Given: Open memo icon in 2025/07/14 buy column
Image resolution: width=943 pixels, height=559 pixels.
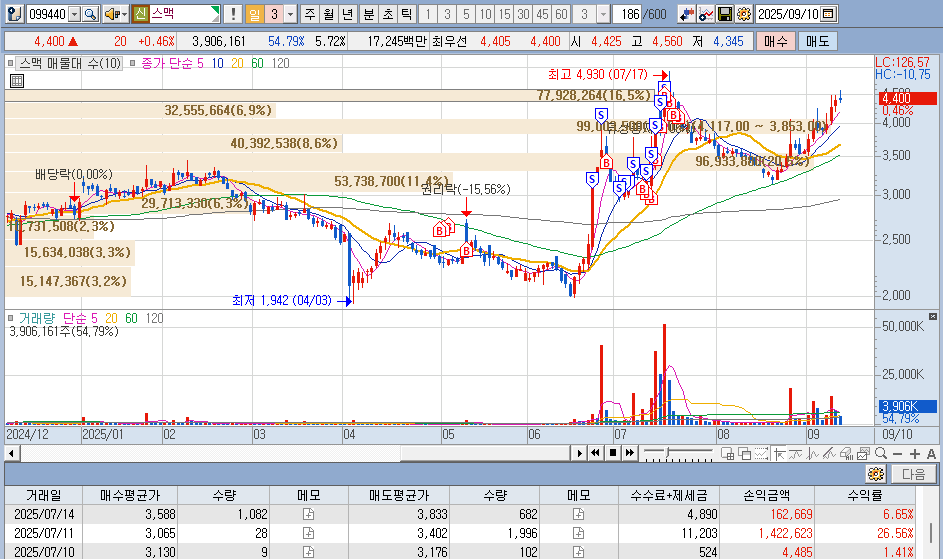Looking at the screenshot, I should (x=308, y=514).
